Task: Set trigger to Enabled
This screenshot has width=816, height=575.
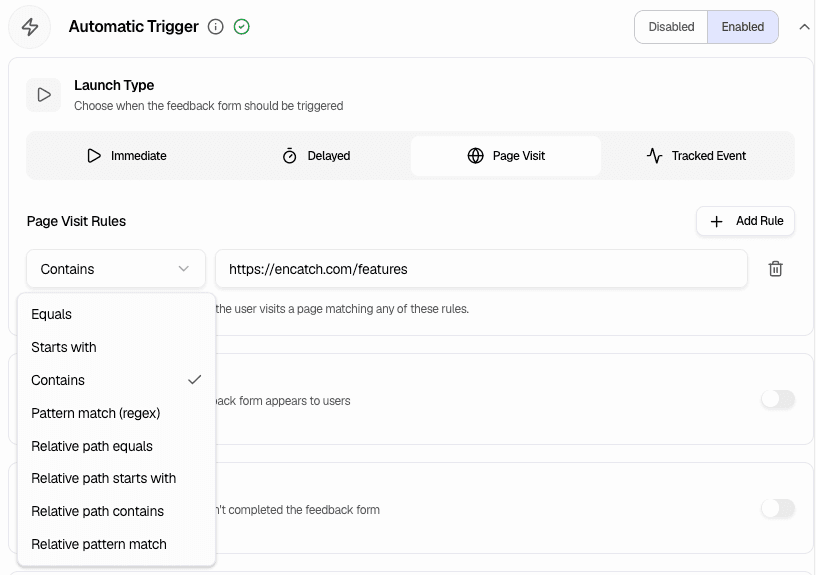Action: pos(743,27)
